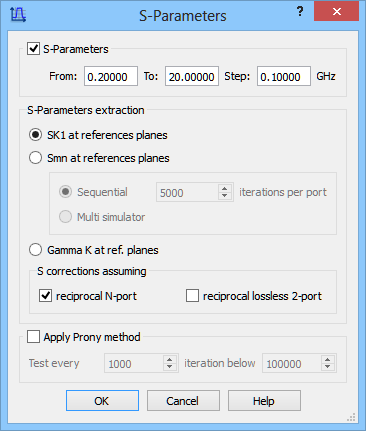Decrease iterations per port with down arrow

click(225, 196)
